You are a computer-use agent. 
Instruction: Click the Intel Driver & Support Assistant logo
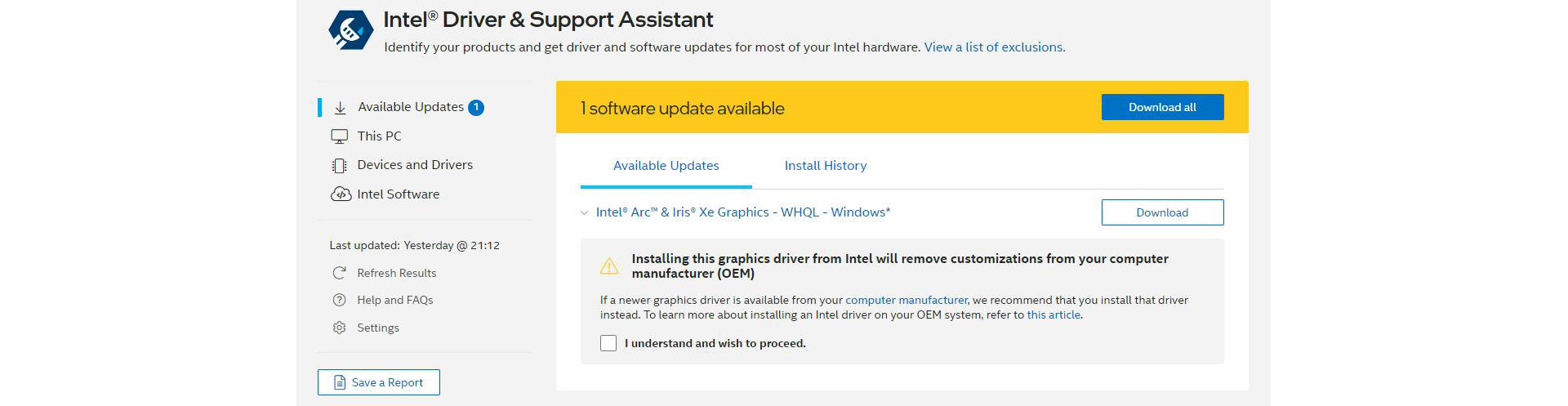pos(351,31)
